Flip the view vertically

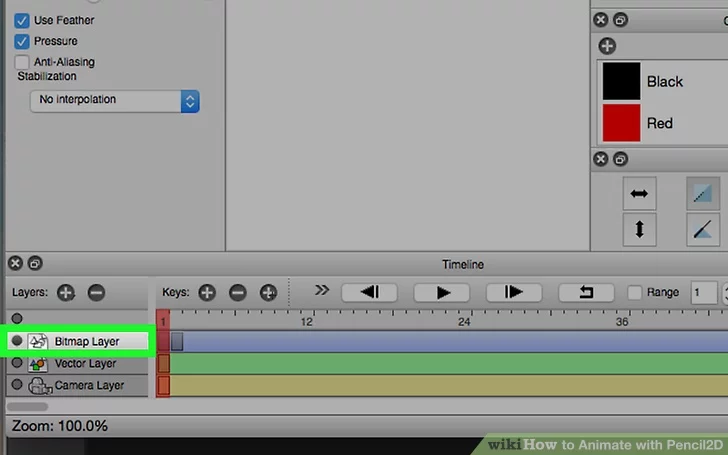pyautogui.click(x=639, y=229)
